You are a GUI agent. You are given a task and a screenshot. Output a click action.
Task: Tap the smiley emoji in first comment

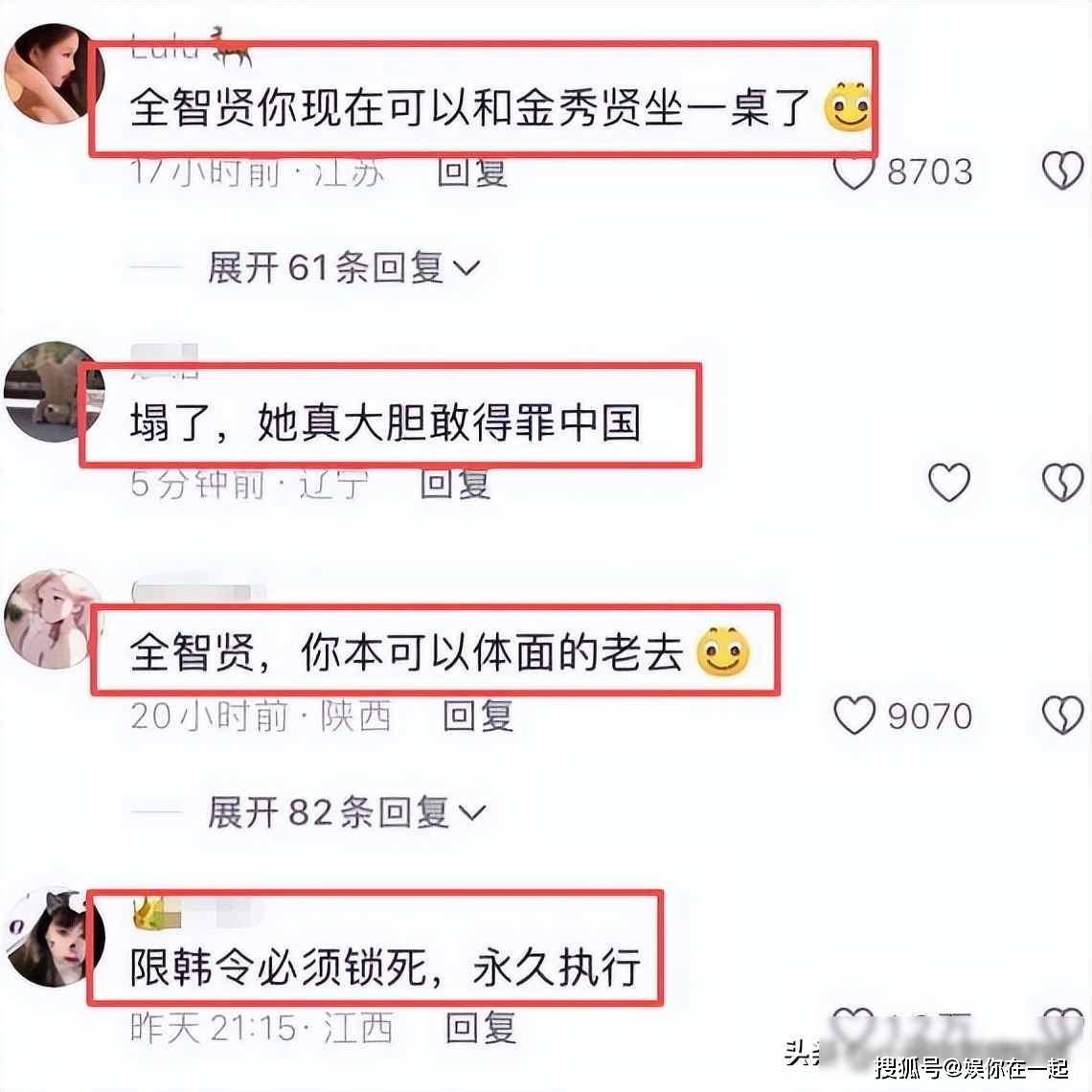[x=848, y=106]
